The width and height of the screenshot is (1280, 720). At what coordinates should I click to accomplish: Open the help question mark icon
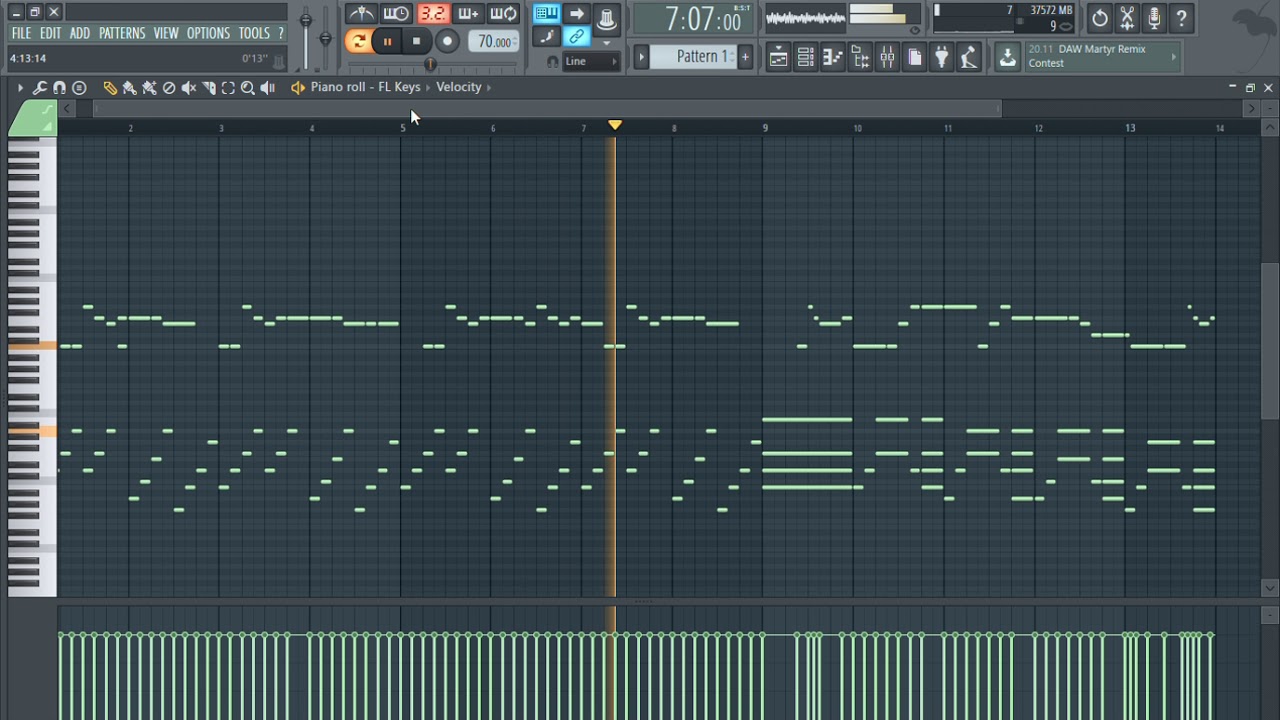tap(1181, 18)
